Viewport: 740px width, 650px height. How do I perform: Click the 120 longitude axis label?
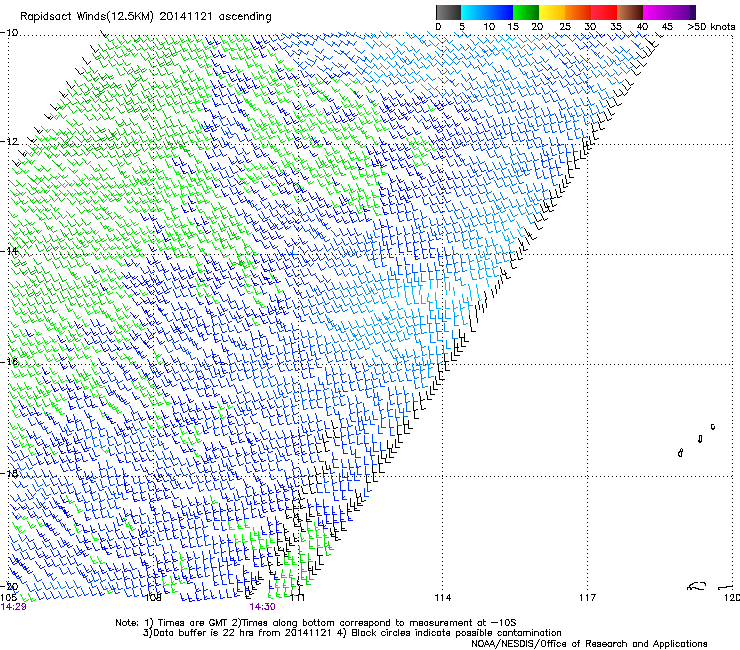(732, 598)
